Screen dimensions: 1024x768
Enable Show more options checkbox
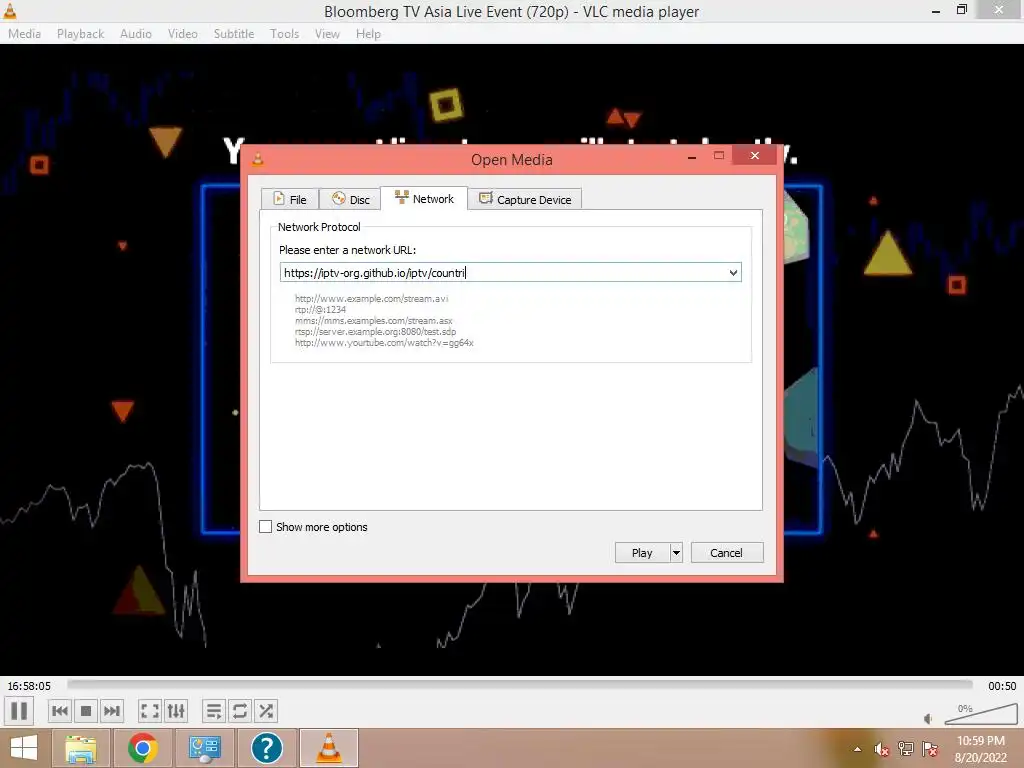pyautogui.click(x=266, y=526)
